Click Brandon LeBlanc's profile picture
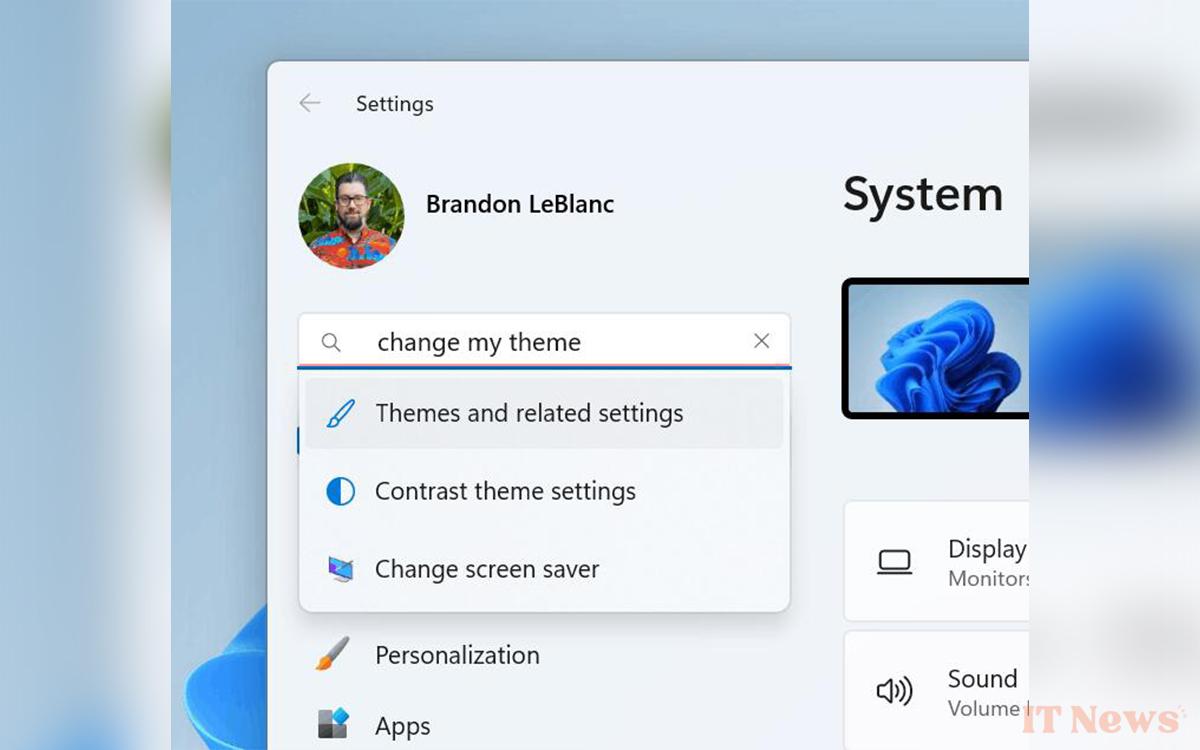 (351, 214)
